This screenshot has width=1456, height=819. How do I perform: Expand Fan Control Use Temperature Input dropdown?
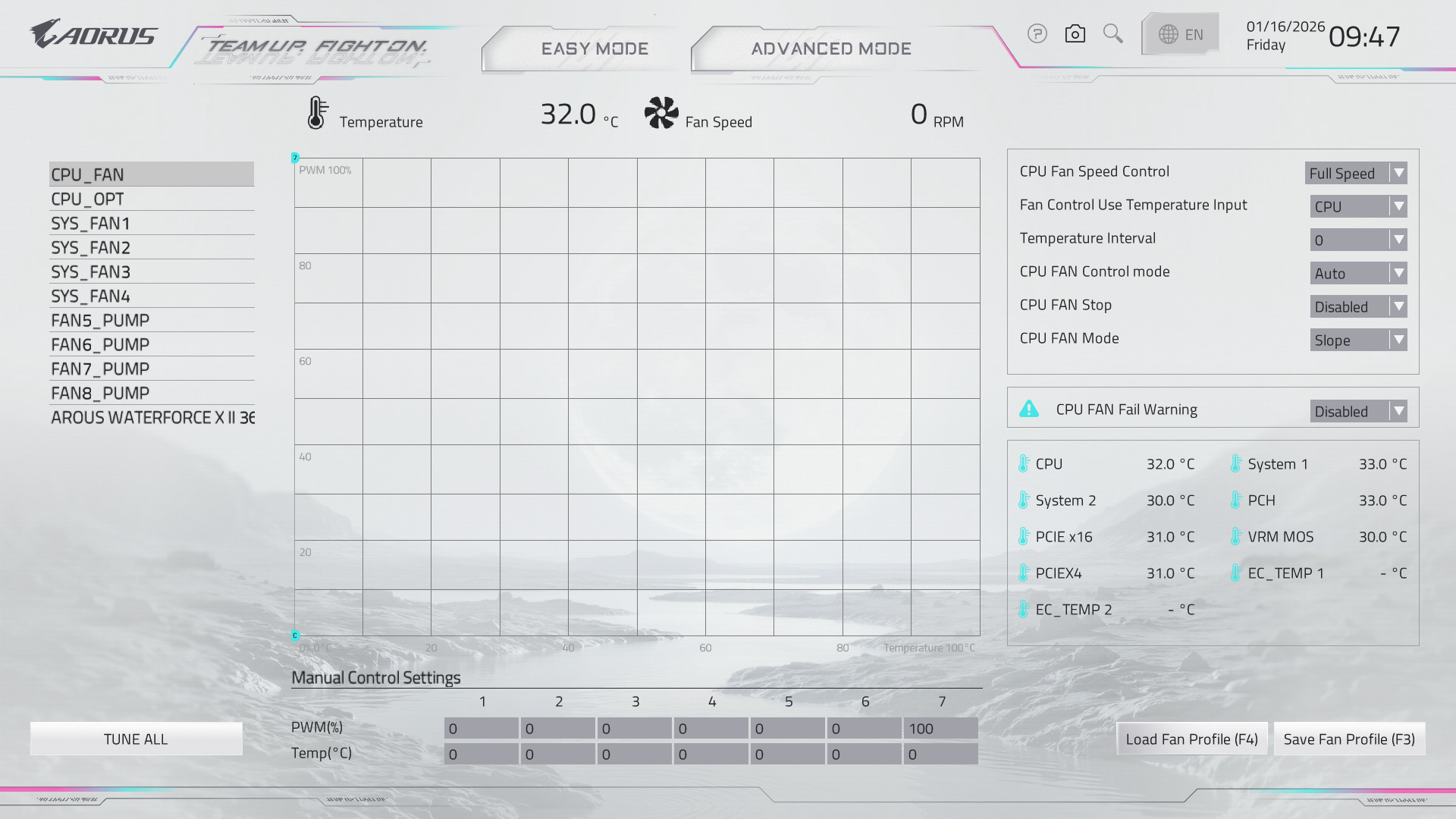click(1358, 206)
